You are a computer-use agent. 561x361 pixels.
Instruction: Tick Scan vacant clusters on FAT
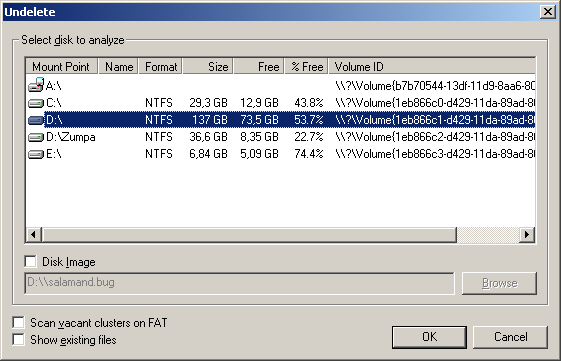18,322
